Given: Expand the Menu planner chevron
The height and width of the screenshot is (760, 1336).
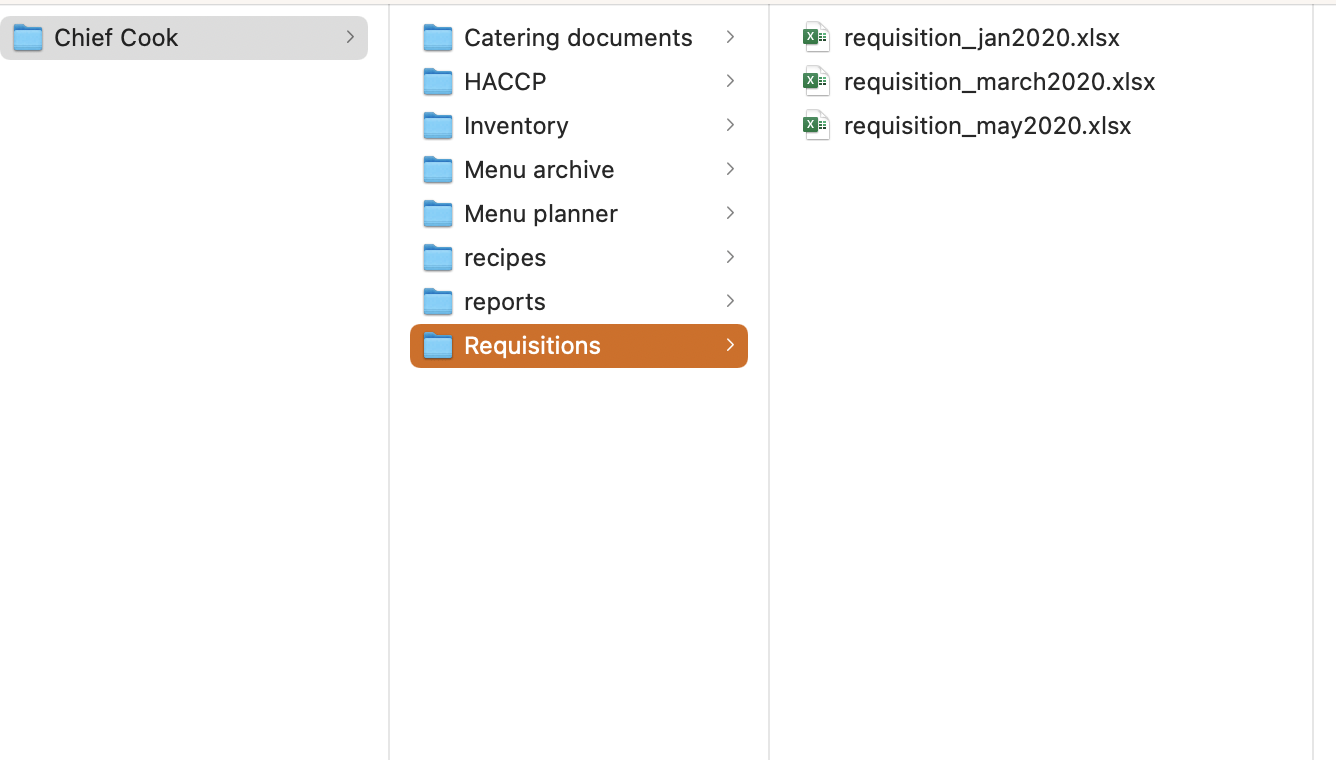Looking at the screenshot, I should 730,213.
